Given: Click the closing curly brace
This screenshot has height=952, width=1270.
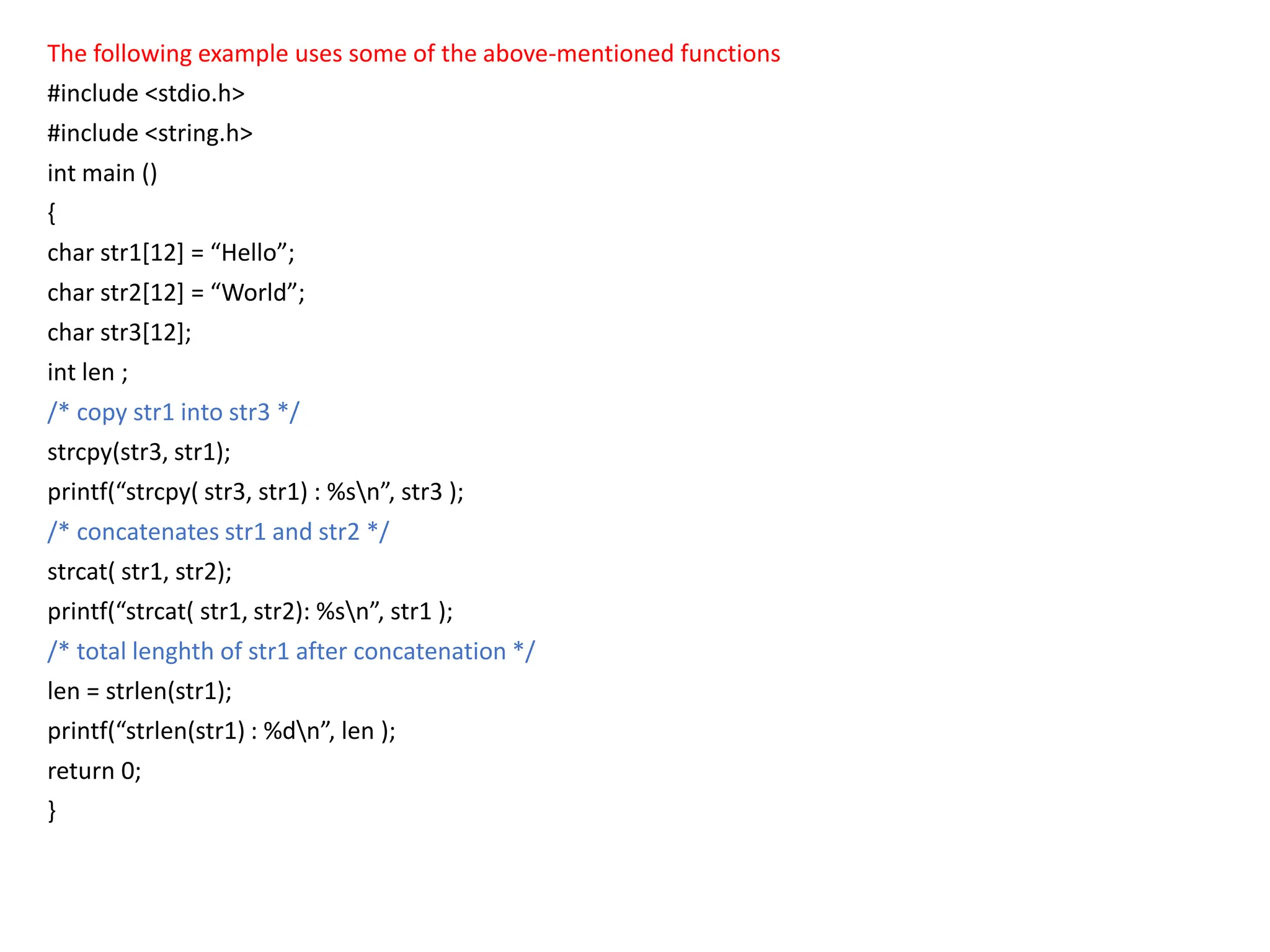Looking at the screenshot, I should (51, 811).
